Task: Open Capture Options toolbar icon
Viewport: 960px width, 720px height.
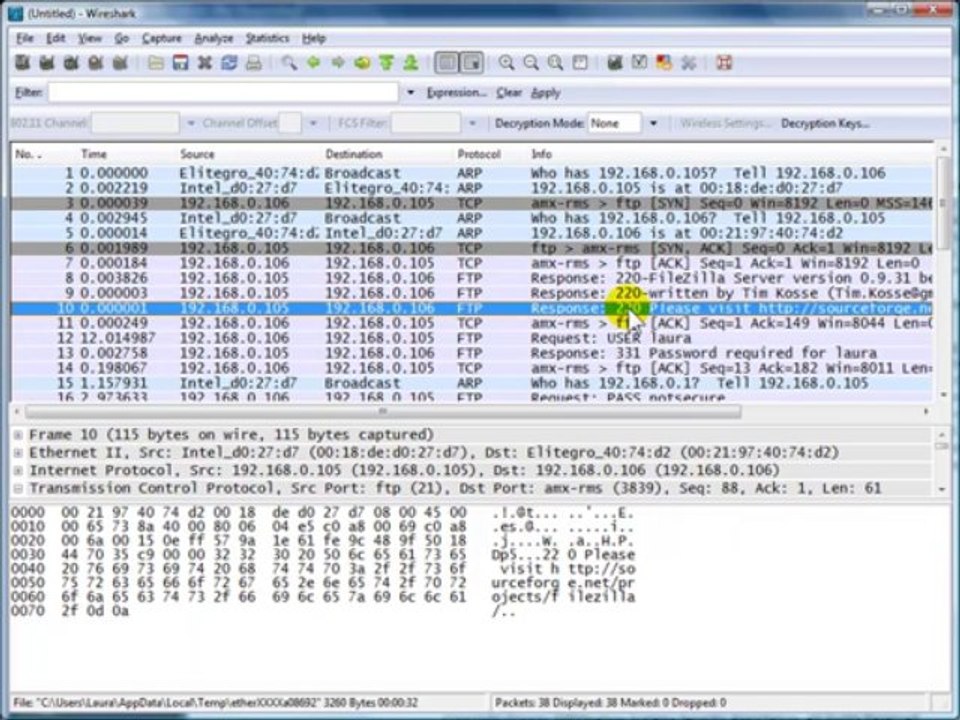Action: 47,62
